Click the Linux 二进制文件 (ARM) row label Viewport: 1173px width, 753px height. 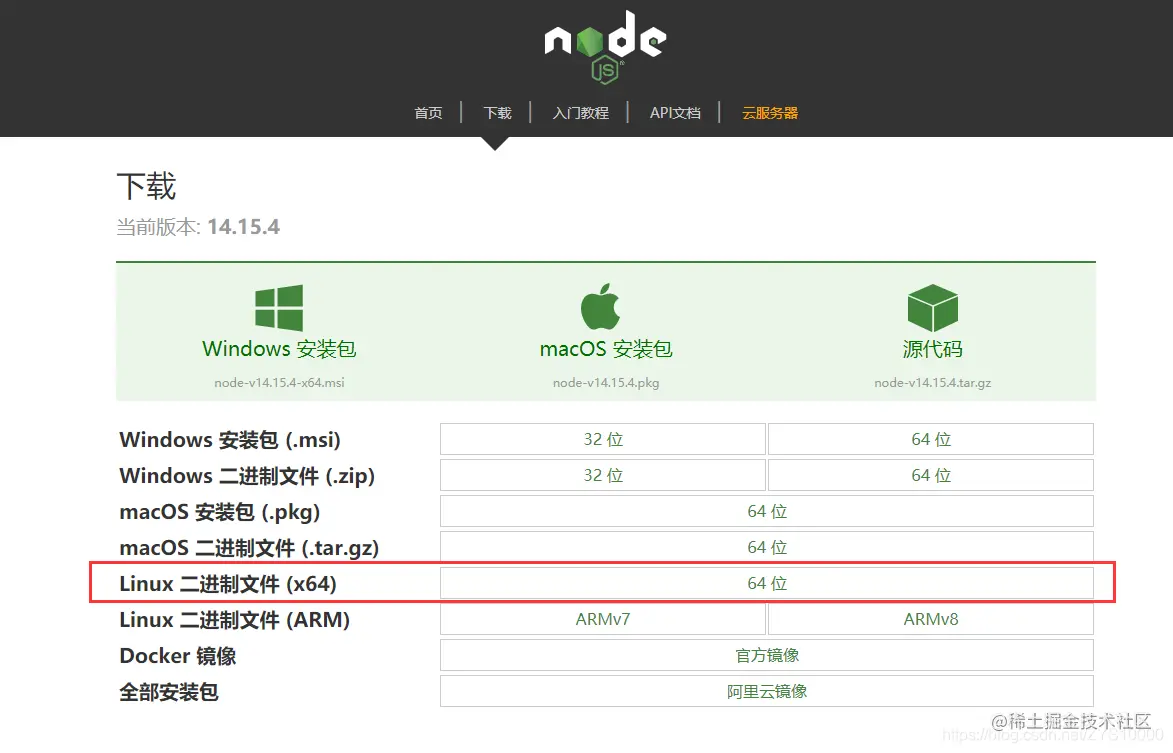point(235,619)
